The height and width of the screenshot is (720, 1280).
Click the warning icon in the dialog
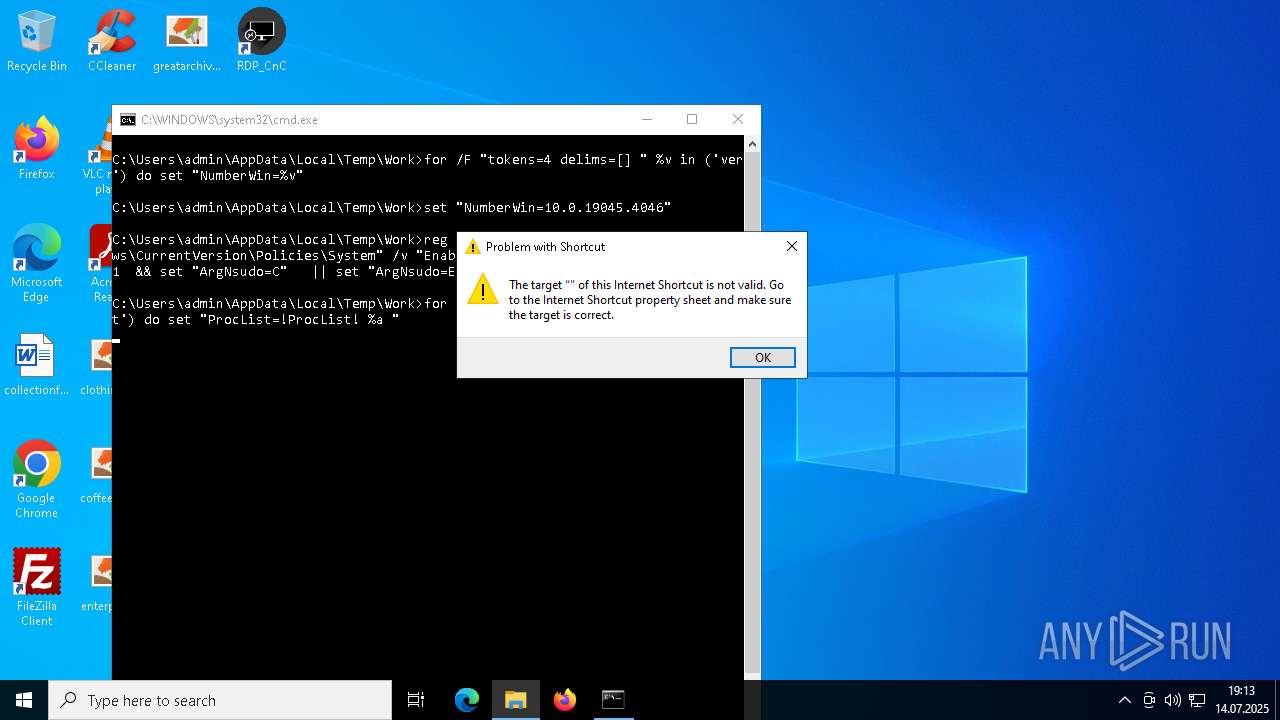[x=482, y=289]
